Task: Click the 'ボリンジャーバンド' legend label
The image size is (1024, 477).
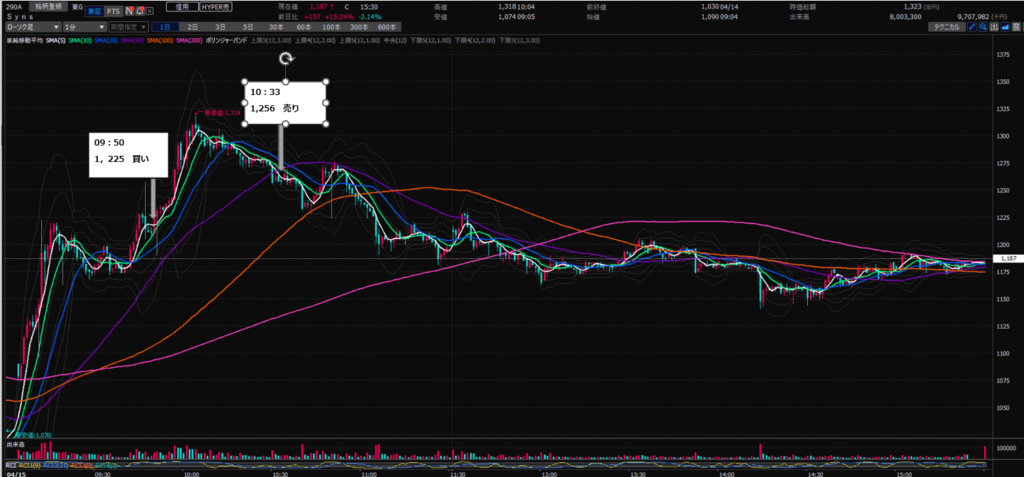Action: pyautogui.click(x=226, y=41)
